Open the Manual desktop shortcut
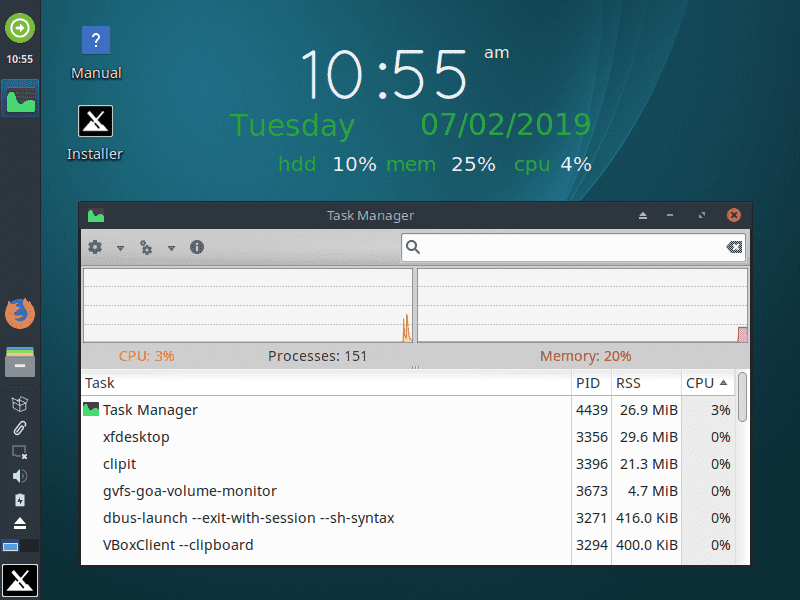The height and width of the screenshot is (600, 800). (x=95, y=40)
